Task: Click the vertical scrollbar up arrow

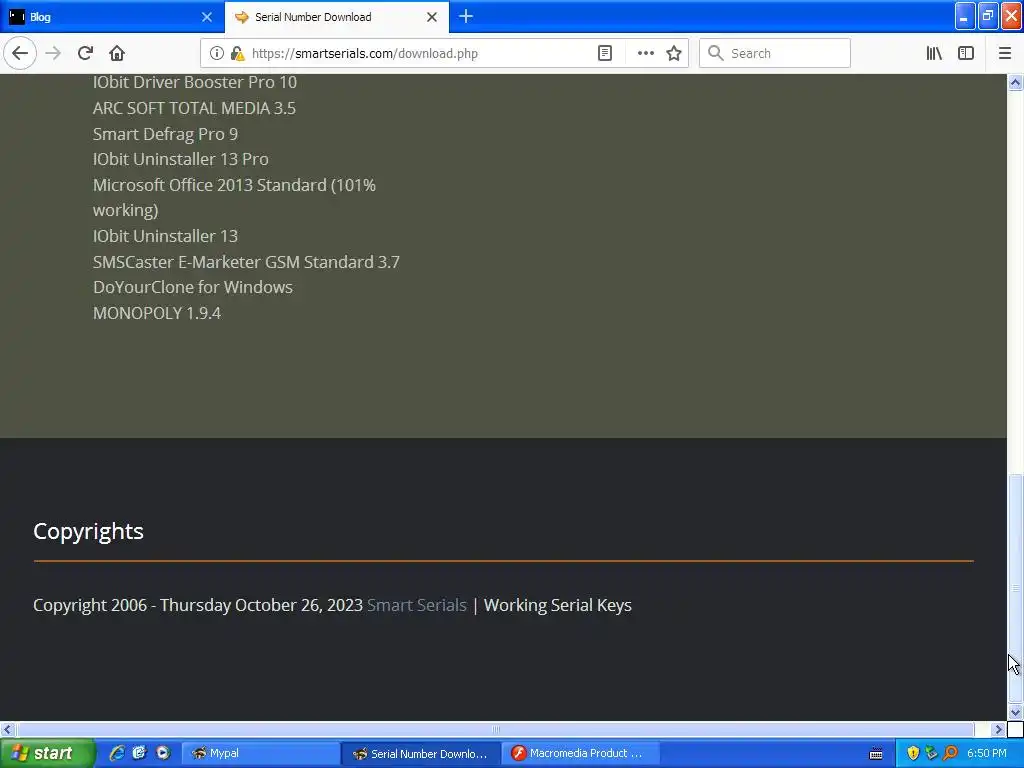Action: point(1015,82)
